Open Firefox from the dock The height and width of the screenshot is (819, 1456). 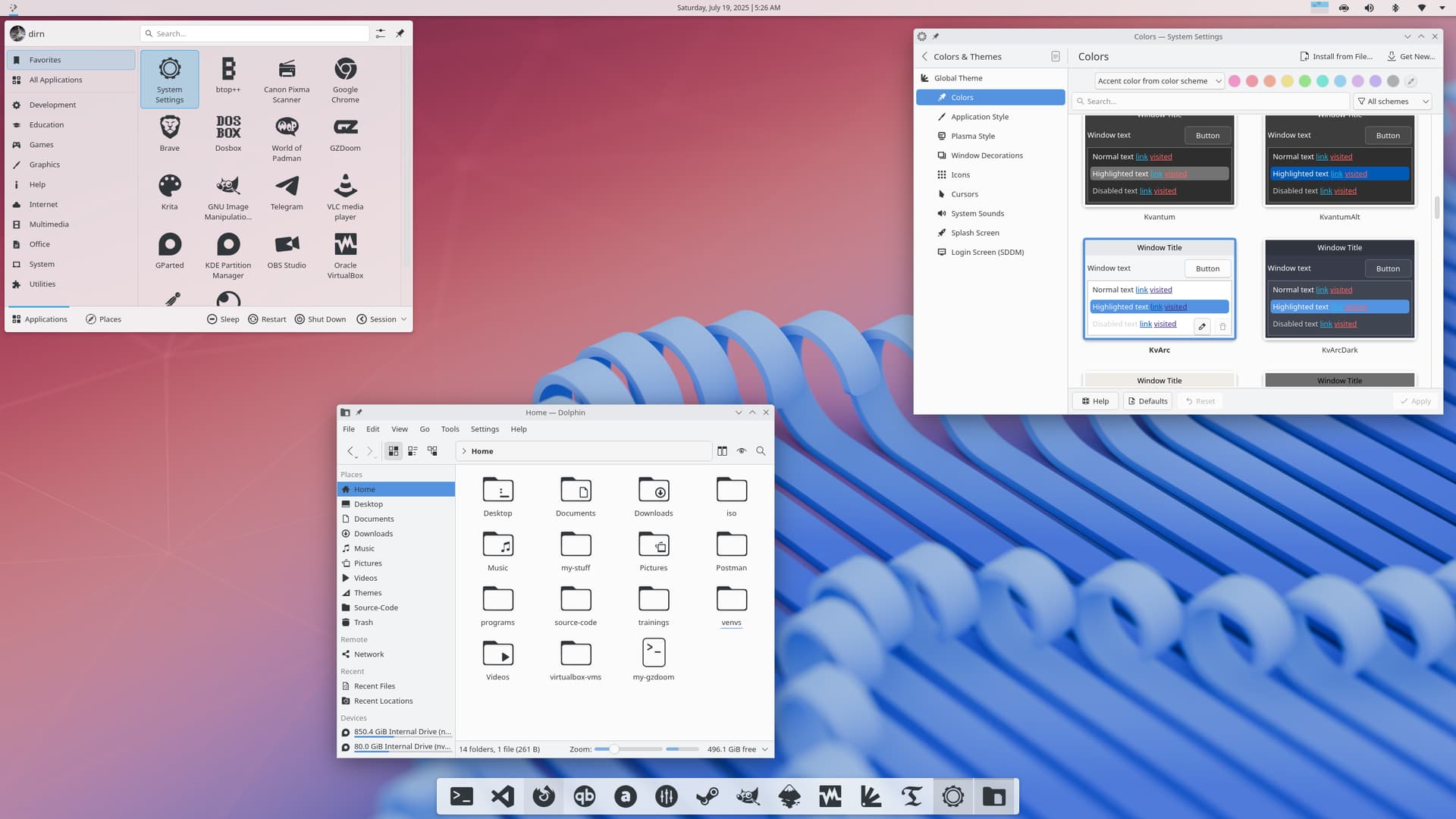coord(544,796)
